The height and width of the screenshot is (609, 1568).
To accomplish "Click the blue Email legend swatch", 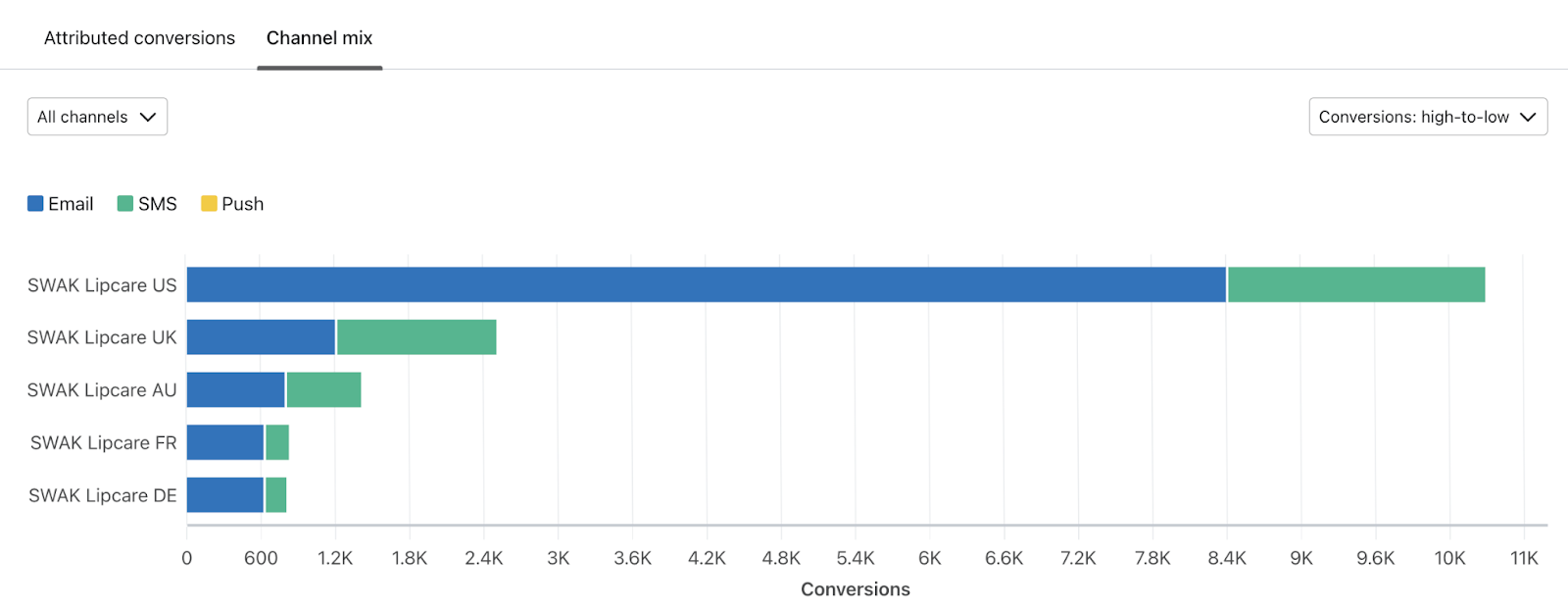I will (x=34, y=203).
